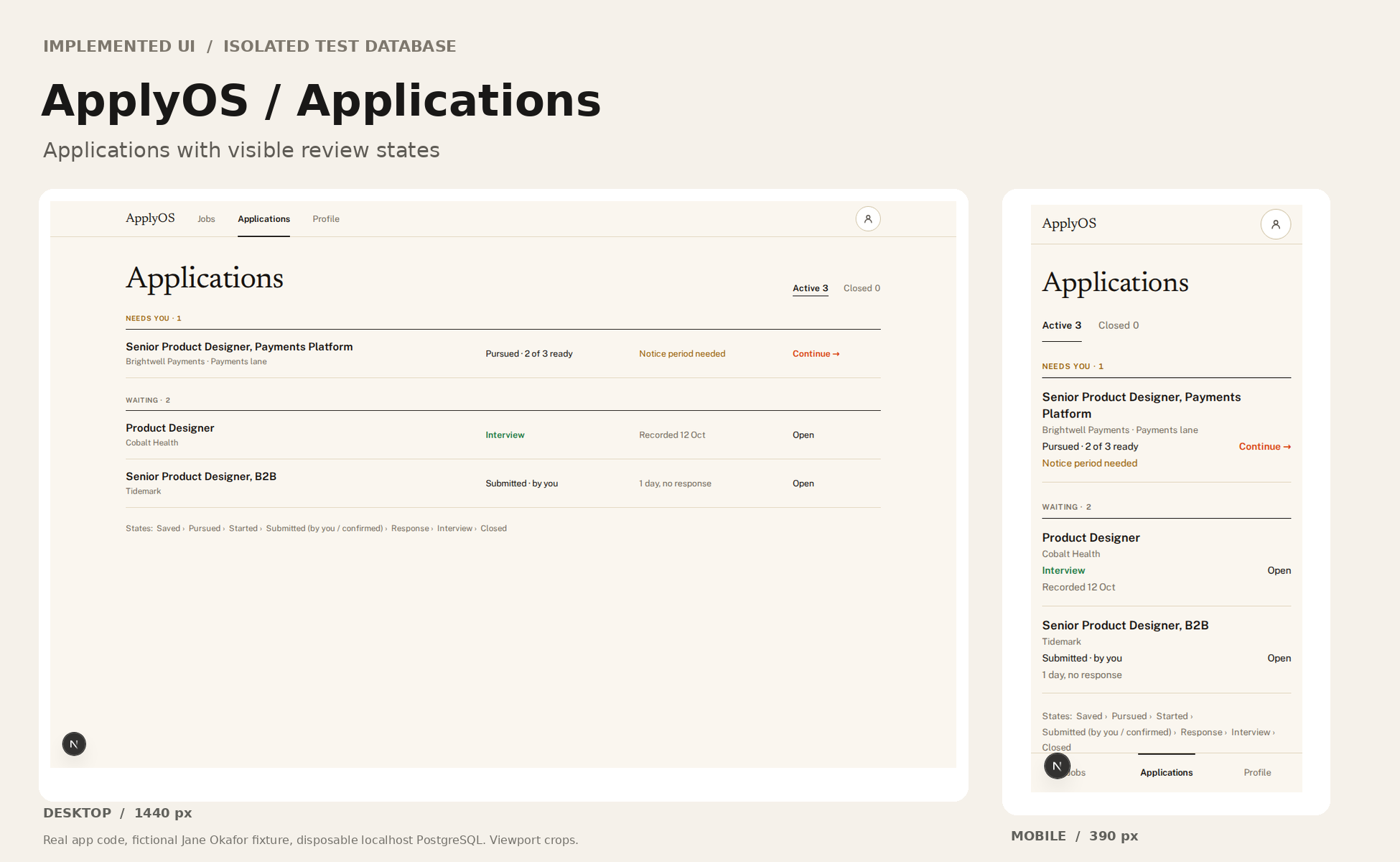Viewport: 1400px width, 862px height.
Task: Open Senior Product Designer, Payments Platform title, desktop
Action: point(239,347)
